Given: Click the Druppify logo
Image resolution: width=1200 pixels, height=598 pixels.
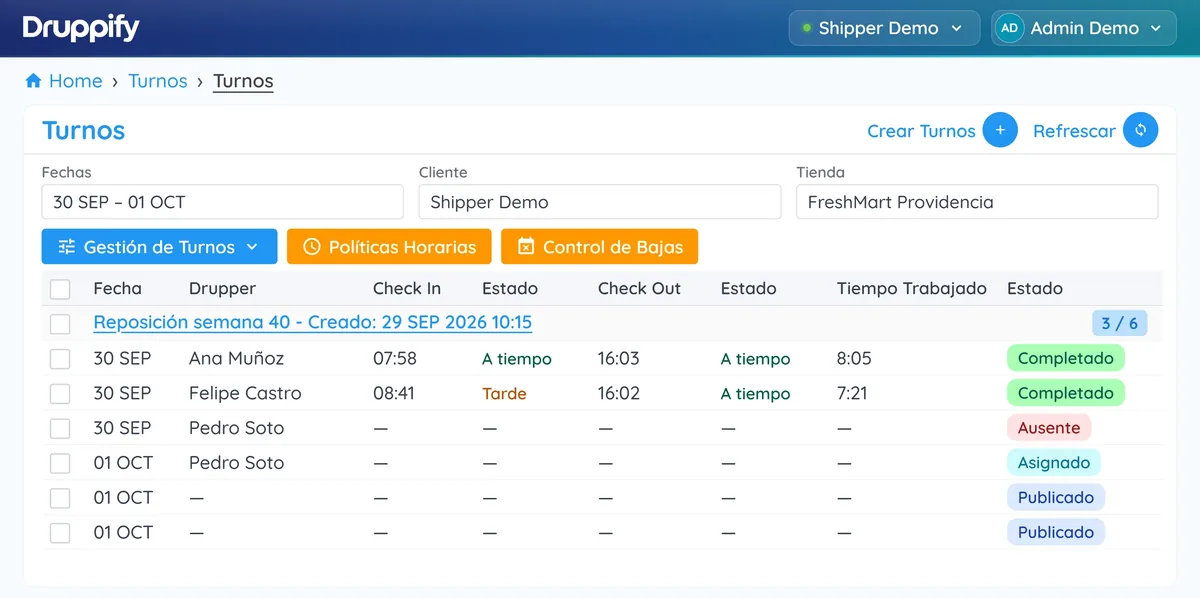Looking at the screenshot, I should [81, 28].
